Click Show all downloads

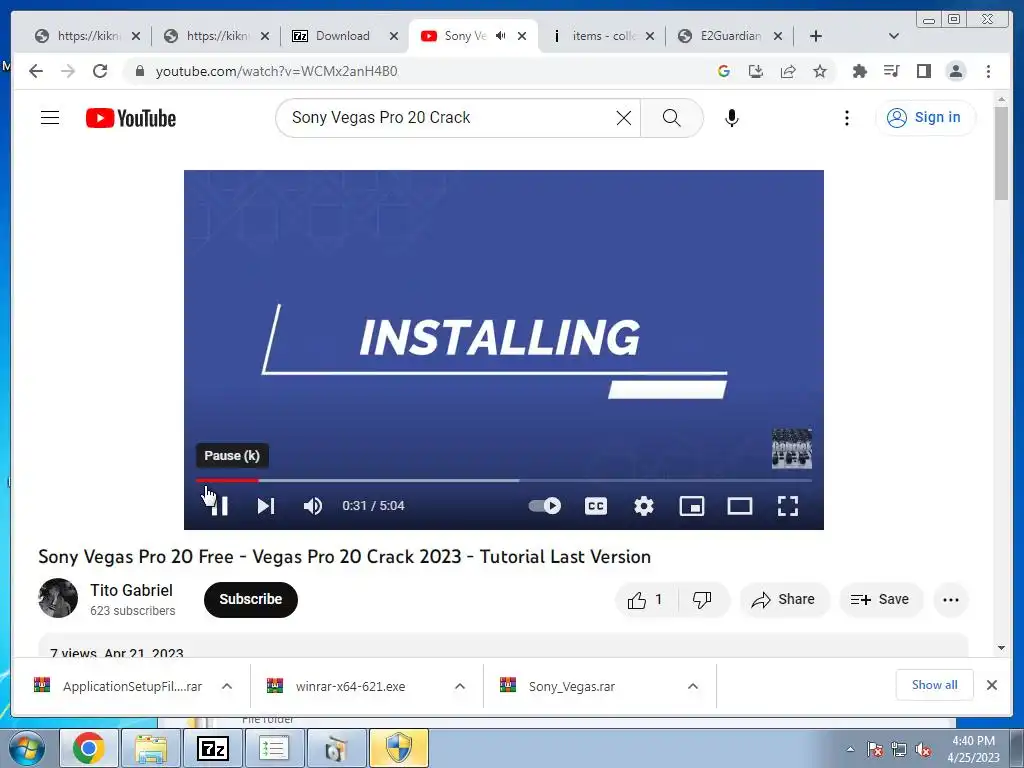coord(935,685)
